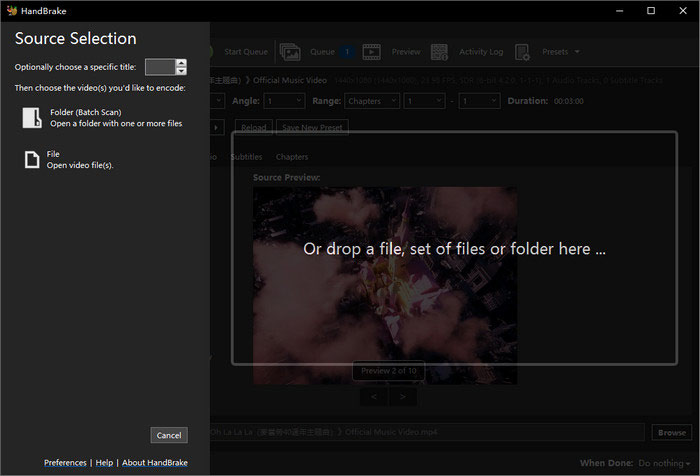Open Preview from the toolbar
The height and width of the screenshot is (476, 700).
[406, 52]
